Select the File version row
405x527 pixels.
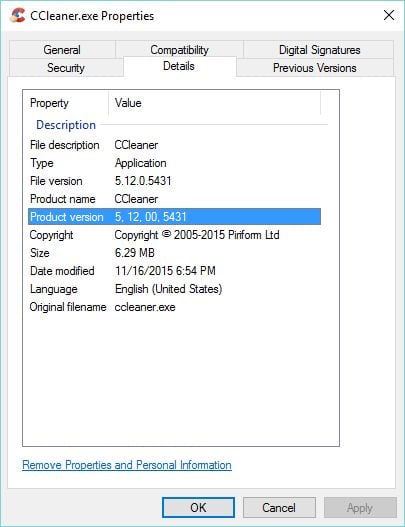click(174, 181)
